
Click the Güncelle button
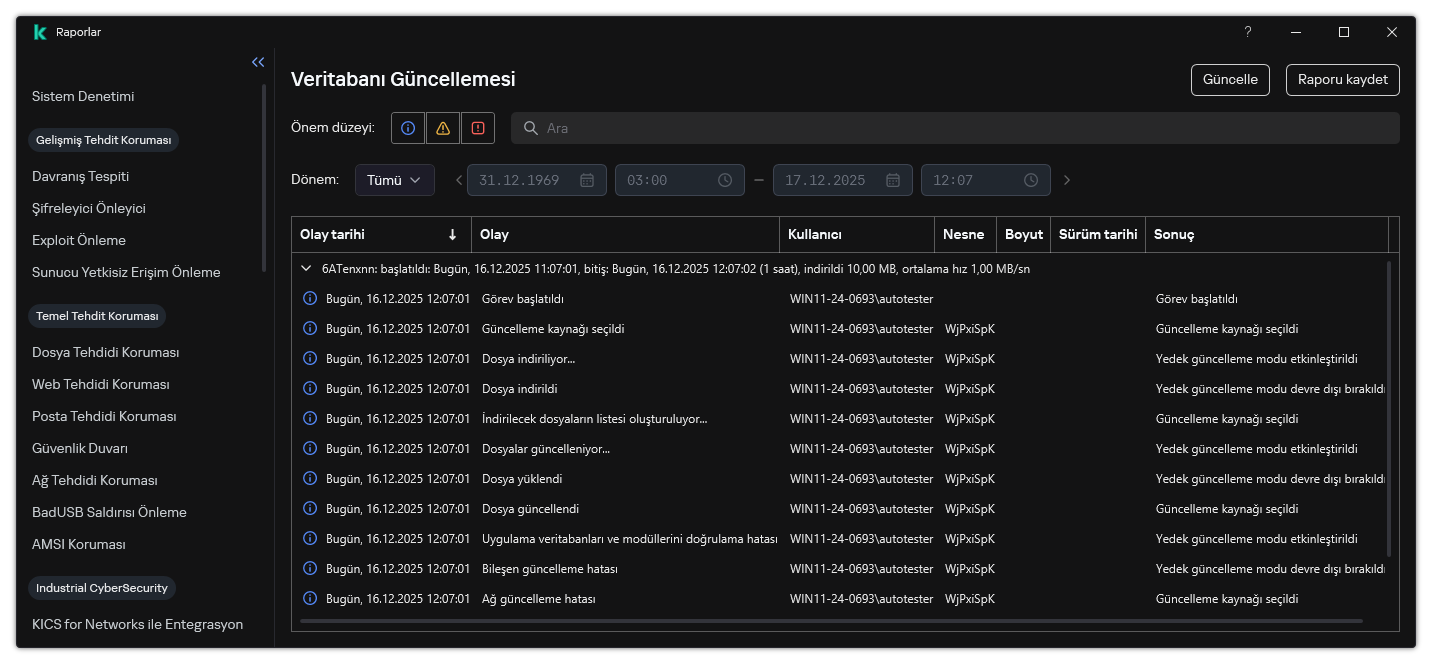tap(1229, 80)
